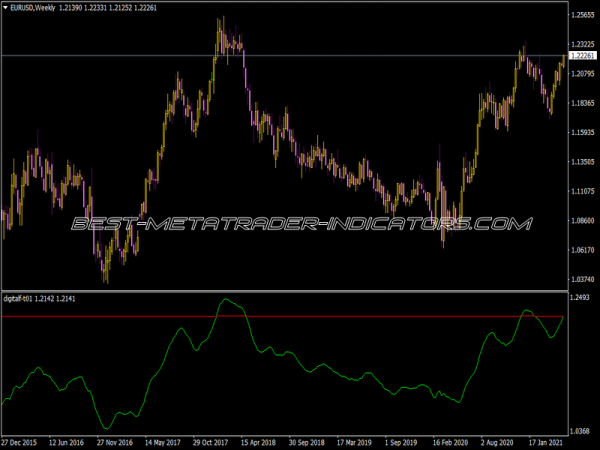Click the 16 Feb 2020 date label
Screen dimensions: 600x450
[451, 440]
